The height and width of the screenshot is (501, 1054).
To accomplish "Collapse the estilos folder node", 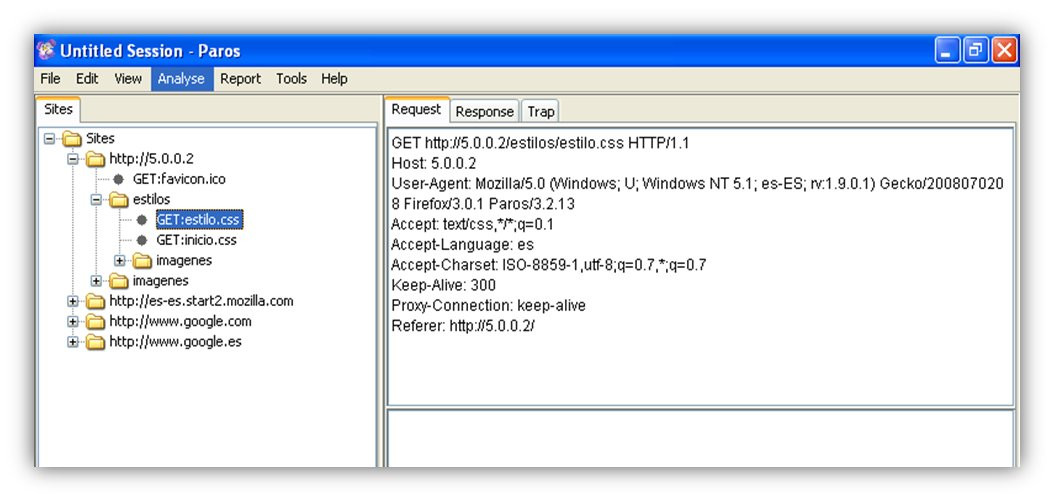I will pos(96,200).
